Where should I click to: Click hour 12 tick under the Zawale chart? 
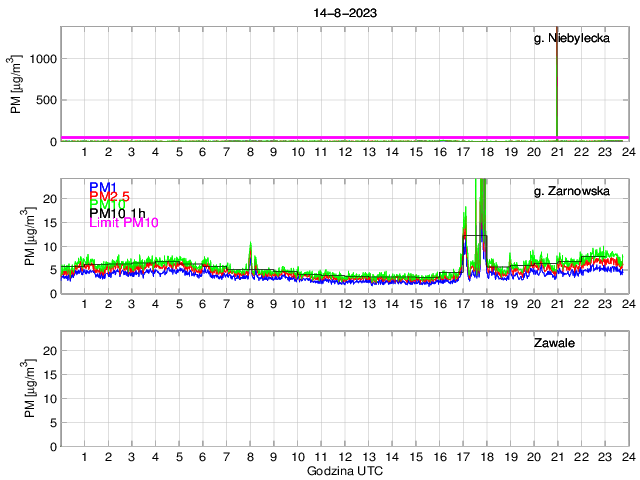click(x=344, y=457)
